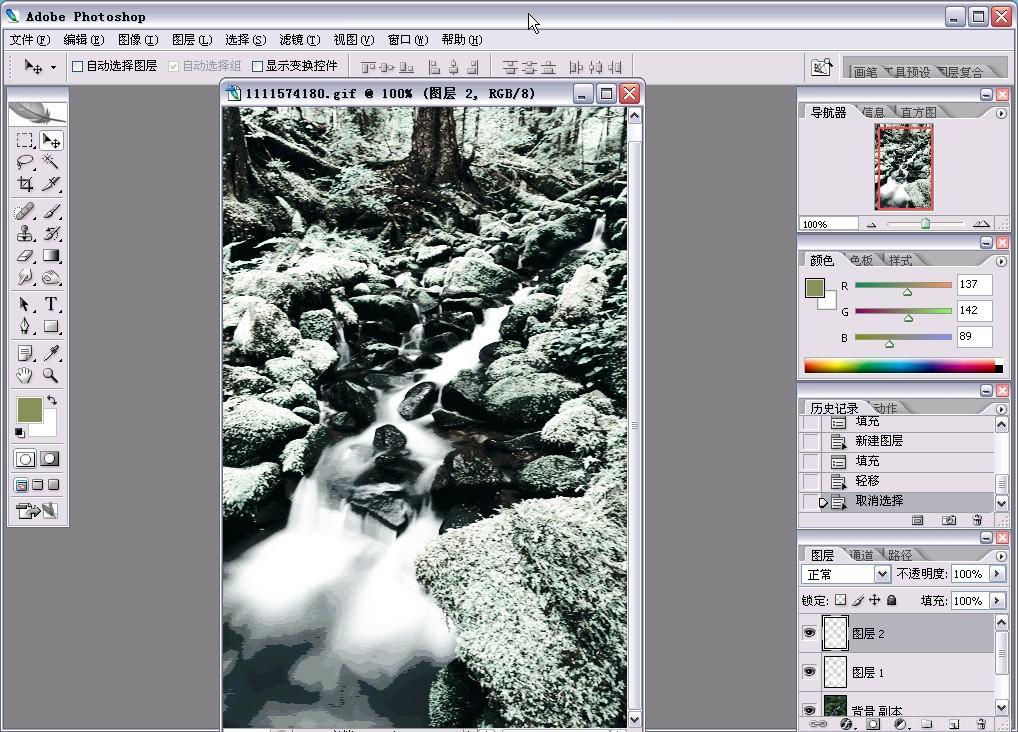
Task: Select the Rectangle shape tool
Action: point(51,326)
